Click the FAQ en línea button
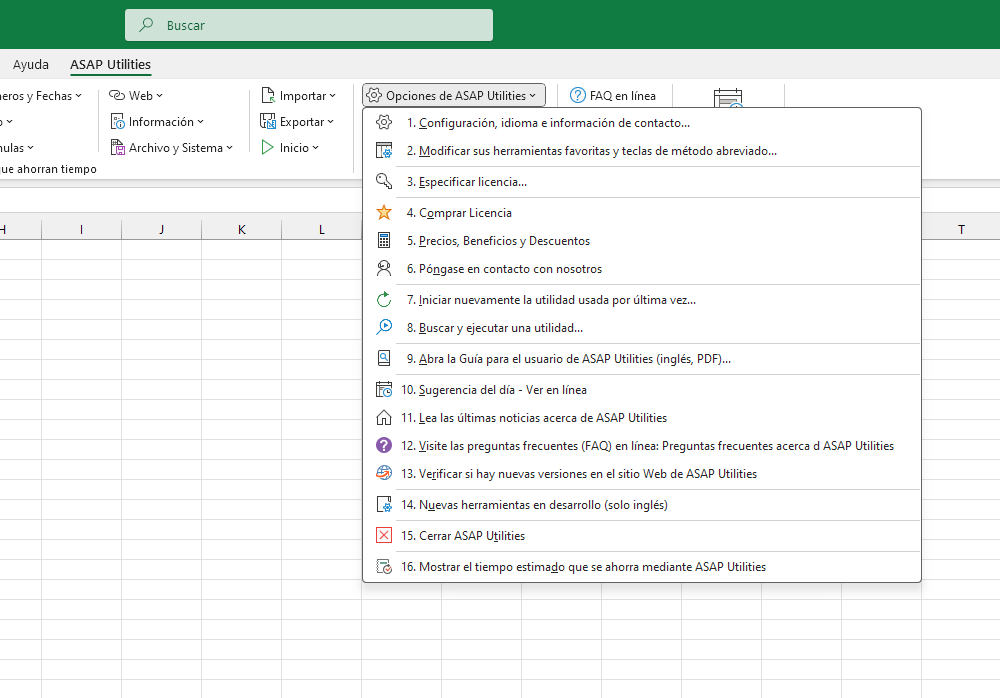Viewport: 1000px width, 698px height. [613, 96]
